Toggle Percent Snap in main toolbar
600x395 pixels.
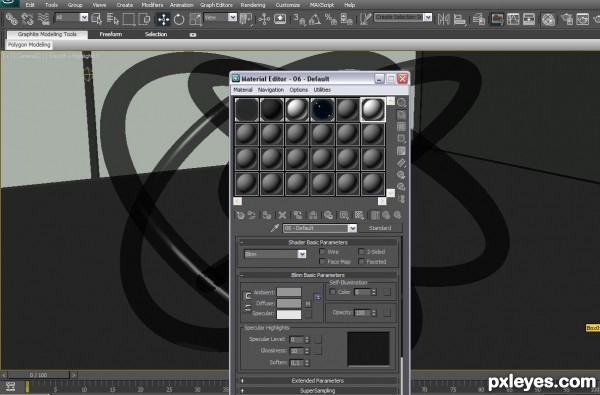[331, 19]
